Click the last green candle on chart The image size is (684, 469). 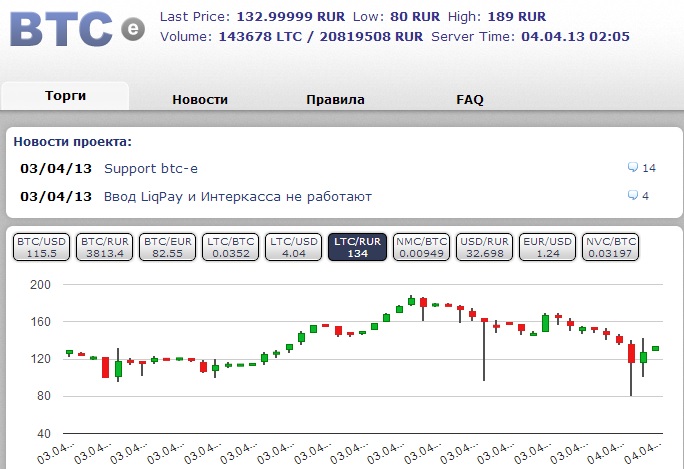(x=655, y=348)
